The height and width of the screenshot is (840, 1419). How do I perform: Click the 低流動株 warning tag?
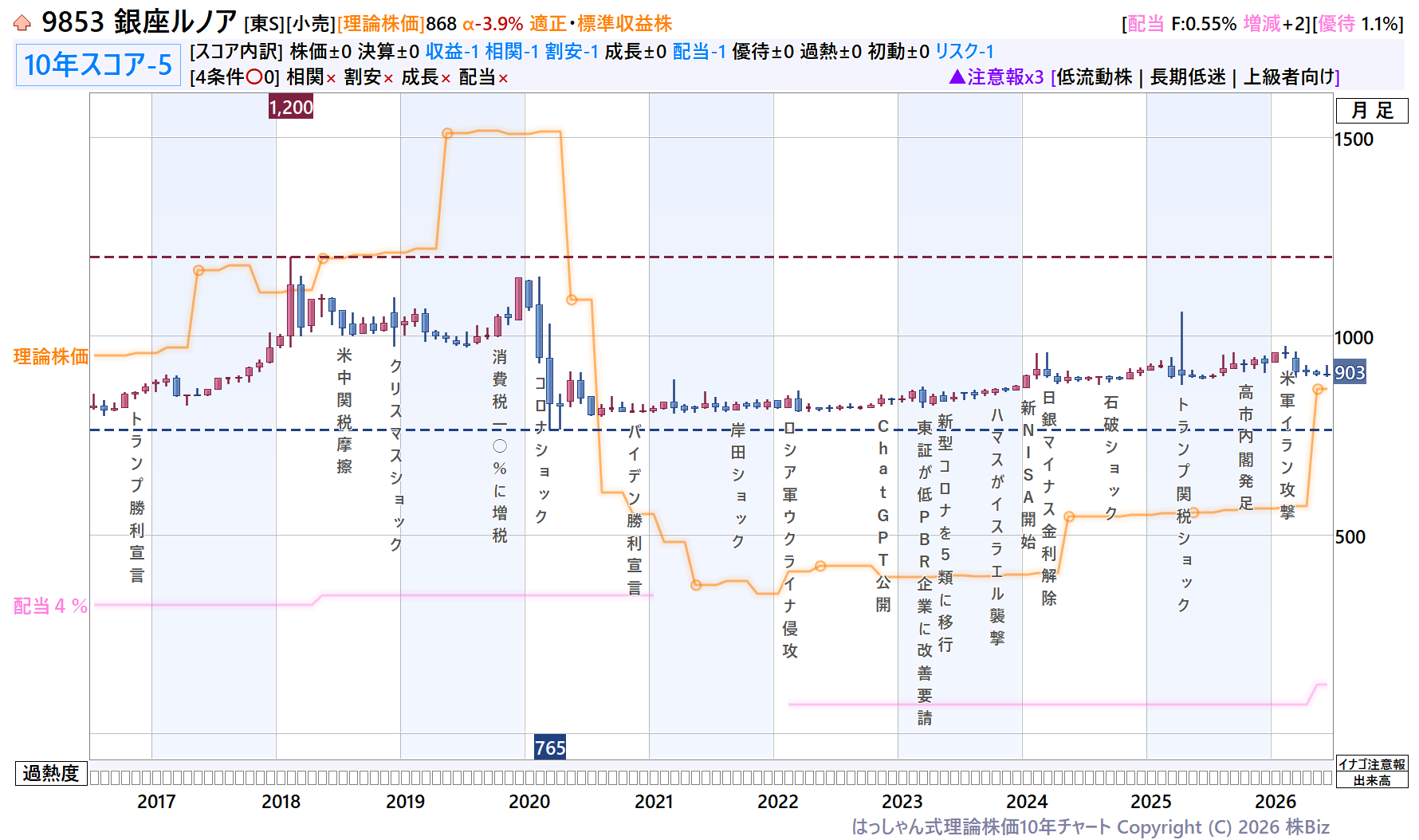click(1095, 77)
